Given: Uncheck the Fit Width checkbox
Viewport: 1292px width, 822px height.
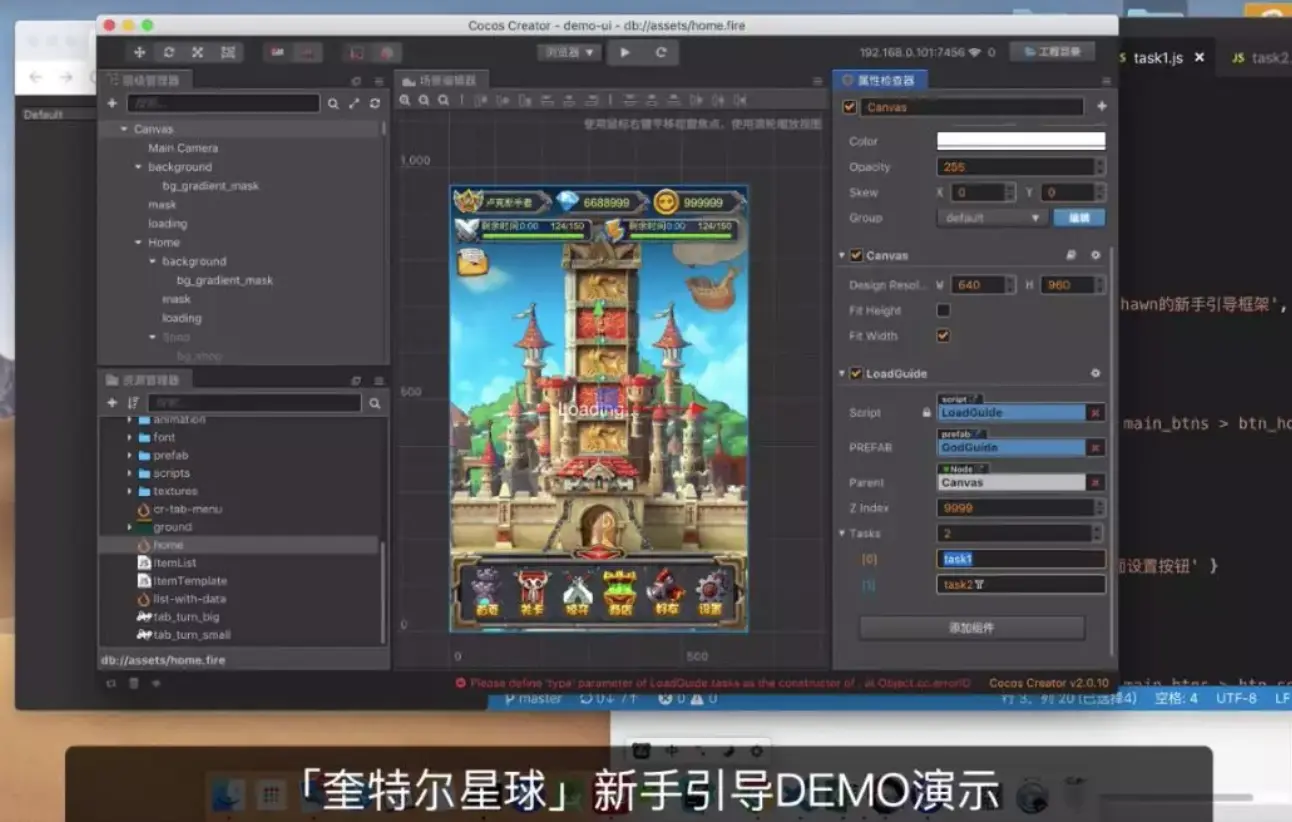Looking at the screenshot, I should 943,336.
